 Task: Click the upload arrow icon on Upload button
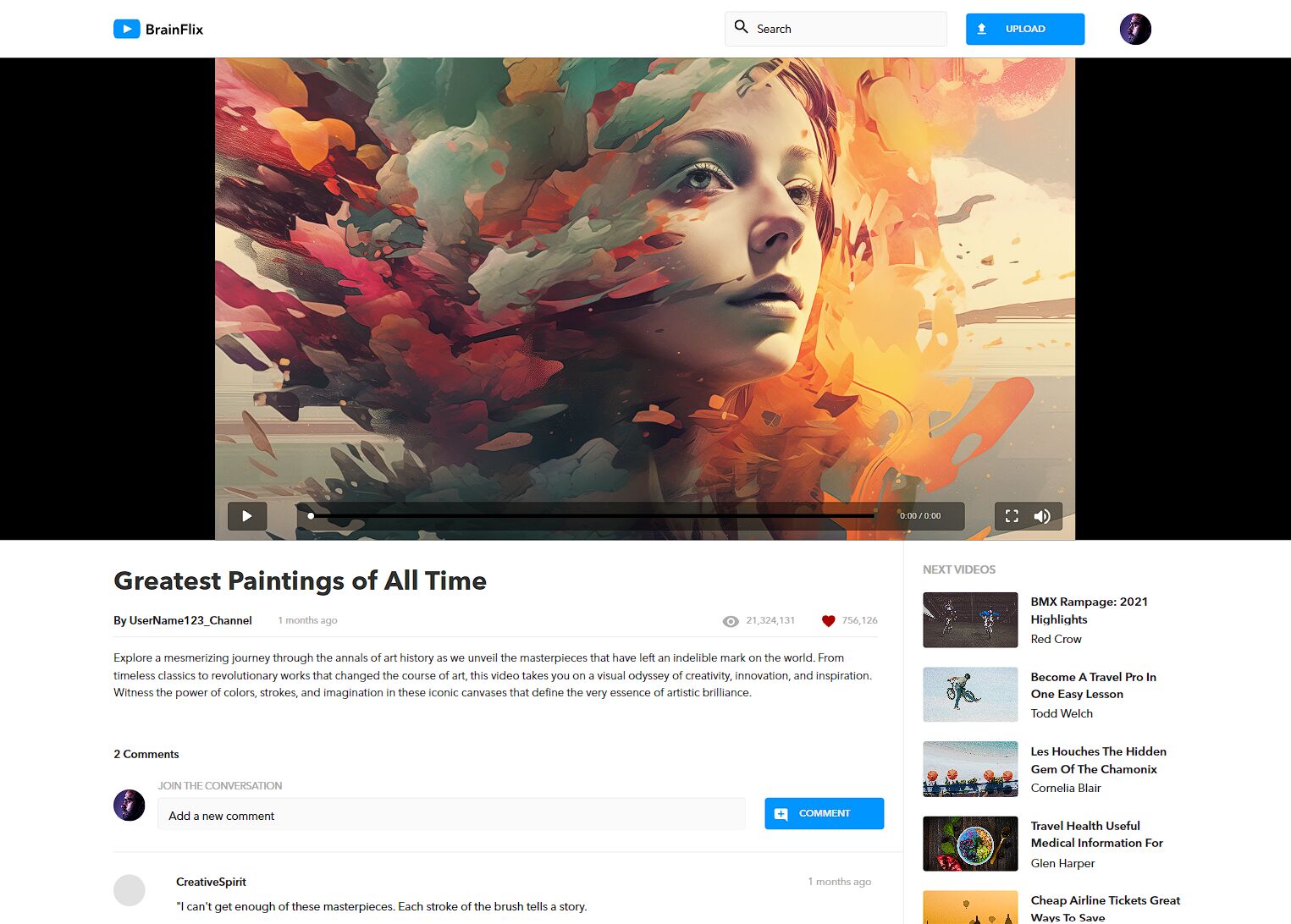[982, 28]
